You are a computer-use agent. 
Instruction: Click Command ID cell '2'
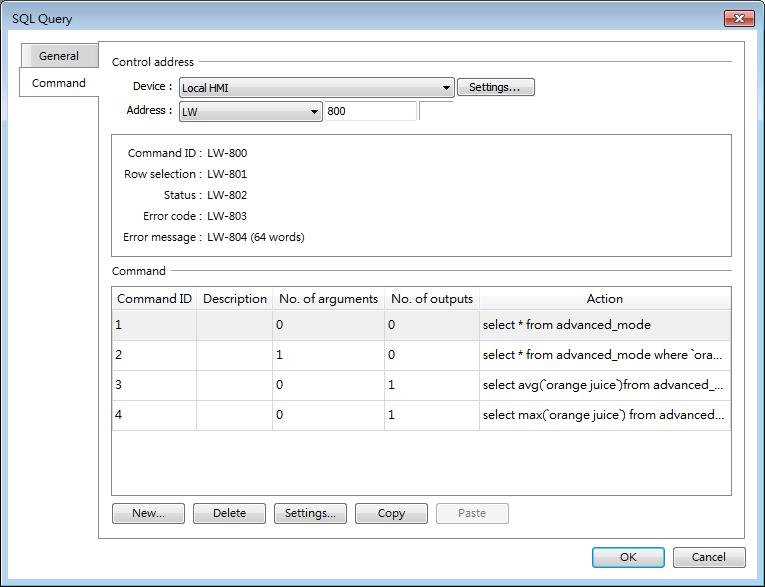154,355
